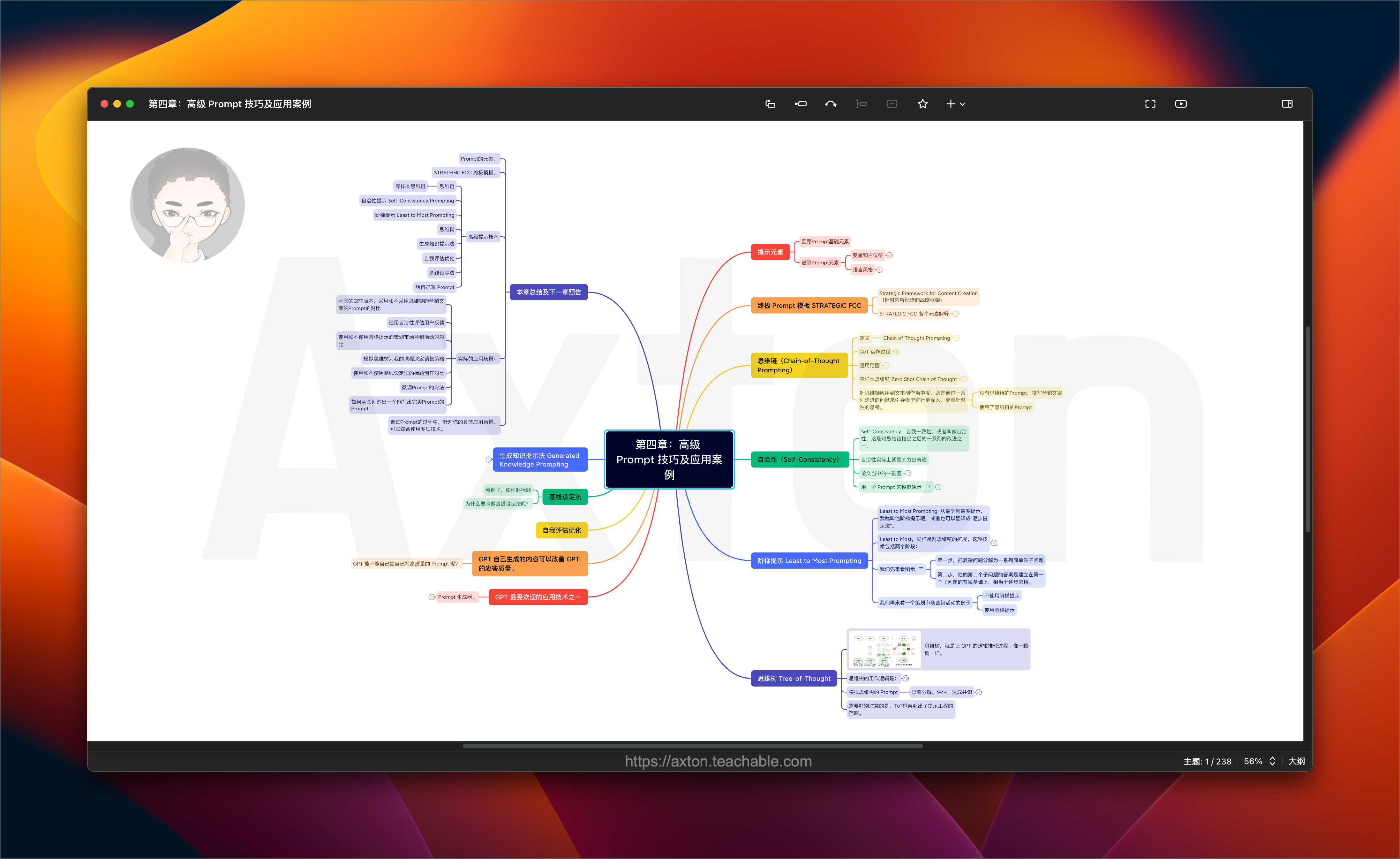The width and height of the screenshot is (1400, 859).
Task: Select 本章总结及下一章预告 topic
Action: (x=548, y=292)
